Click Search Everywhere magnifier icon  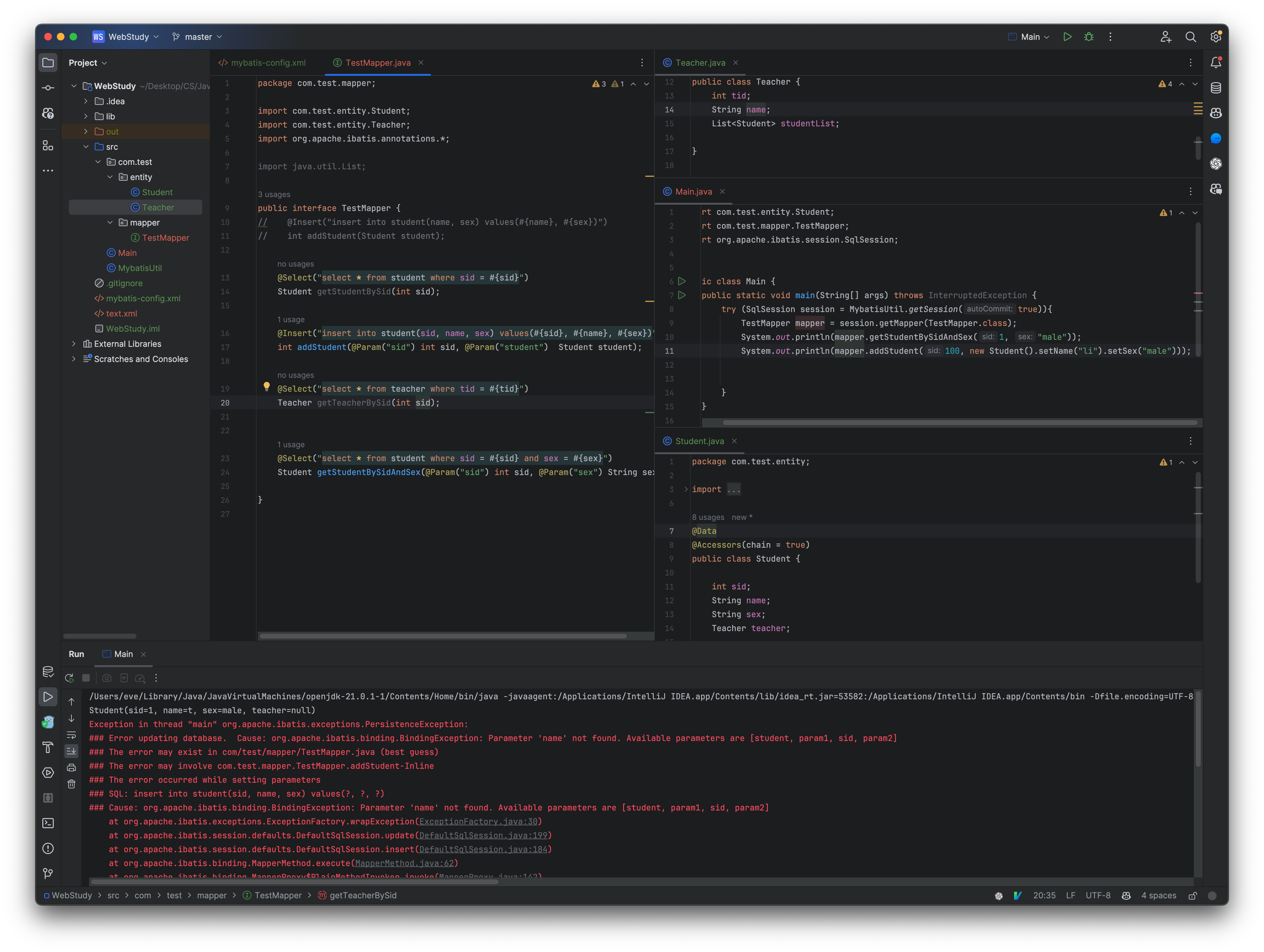pos(1190,37)
